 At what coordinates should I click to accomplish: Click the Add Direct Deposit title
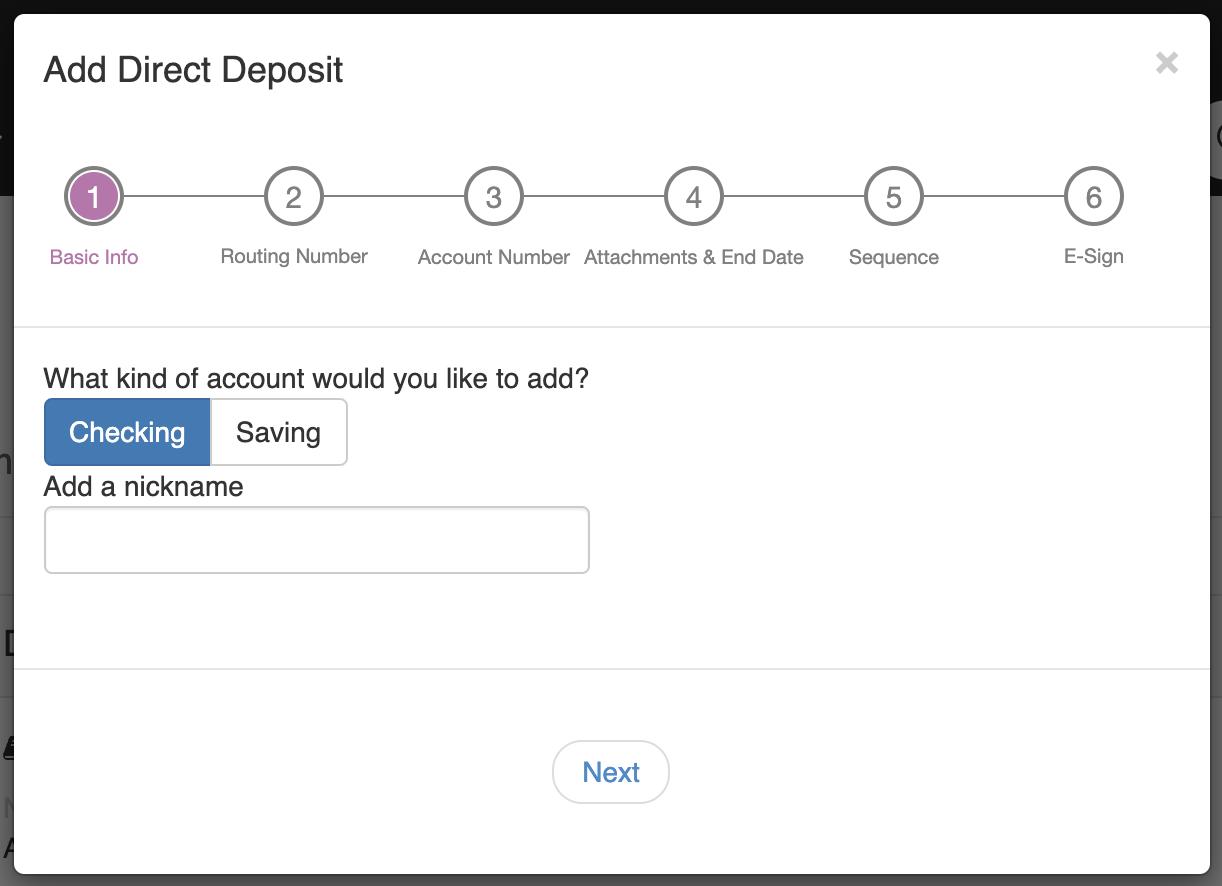[x=194, y=70]
